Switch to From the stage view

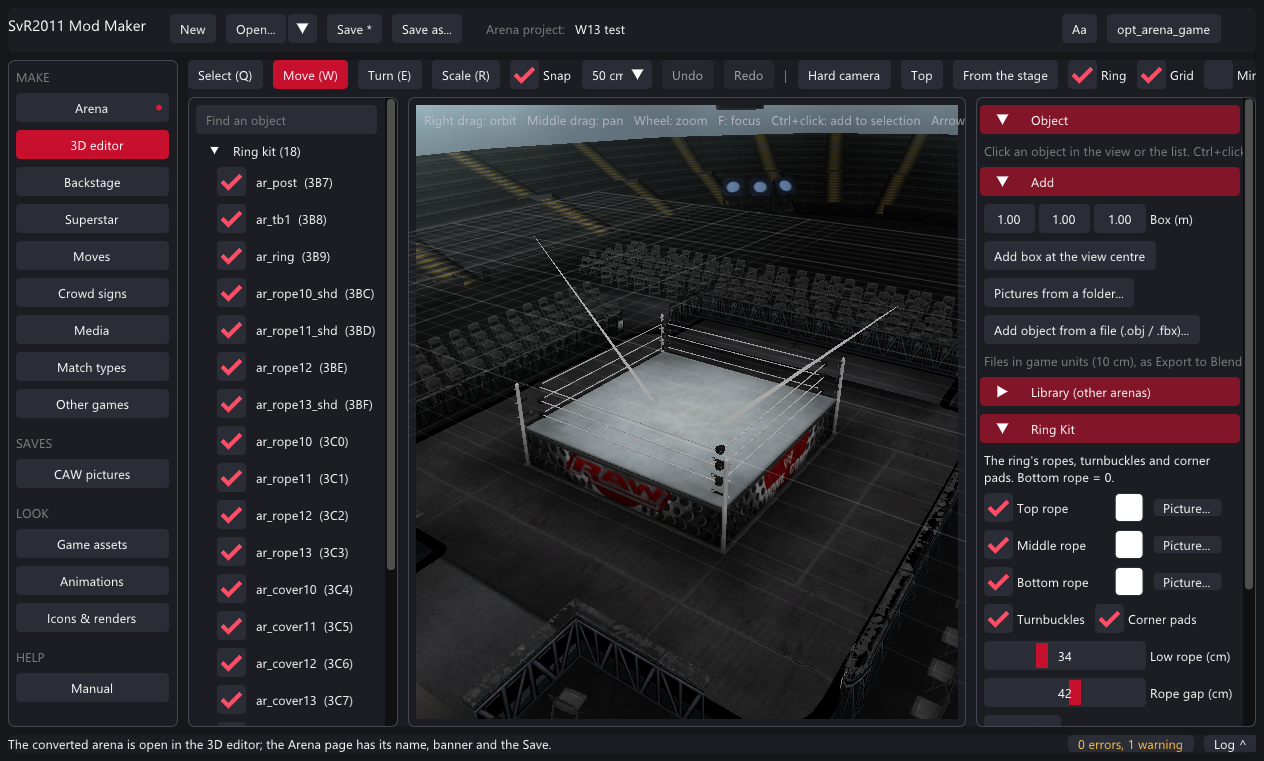[1005, 75]
